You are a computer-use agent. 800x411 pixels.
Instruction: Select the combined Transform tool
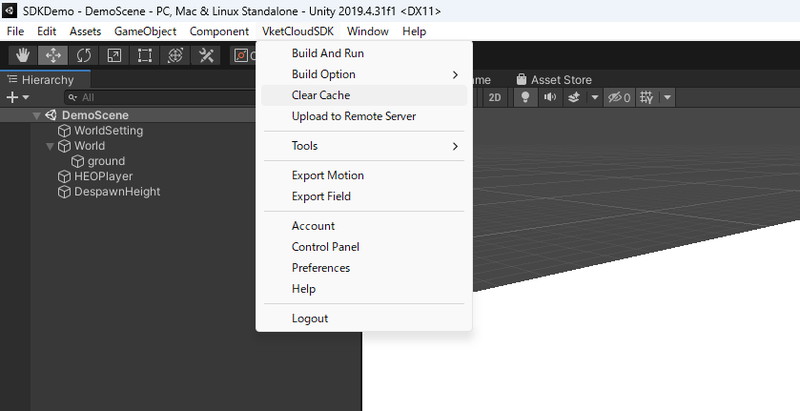[176, 55]
